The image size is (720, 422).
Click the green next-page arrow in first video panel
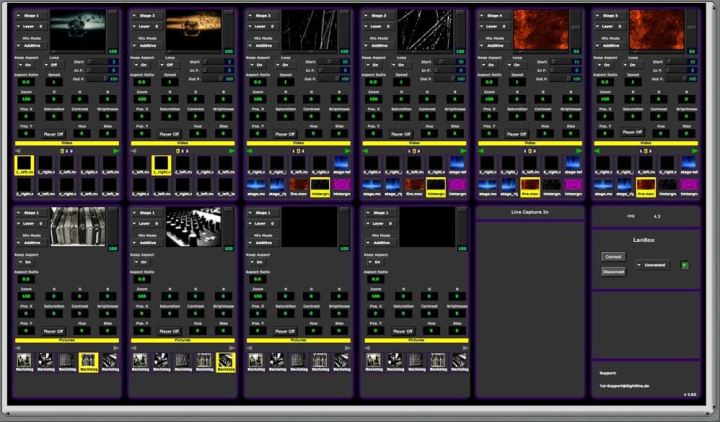[x=115, y=151]
